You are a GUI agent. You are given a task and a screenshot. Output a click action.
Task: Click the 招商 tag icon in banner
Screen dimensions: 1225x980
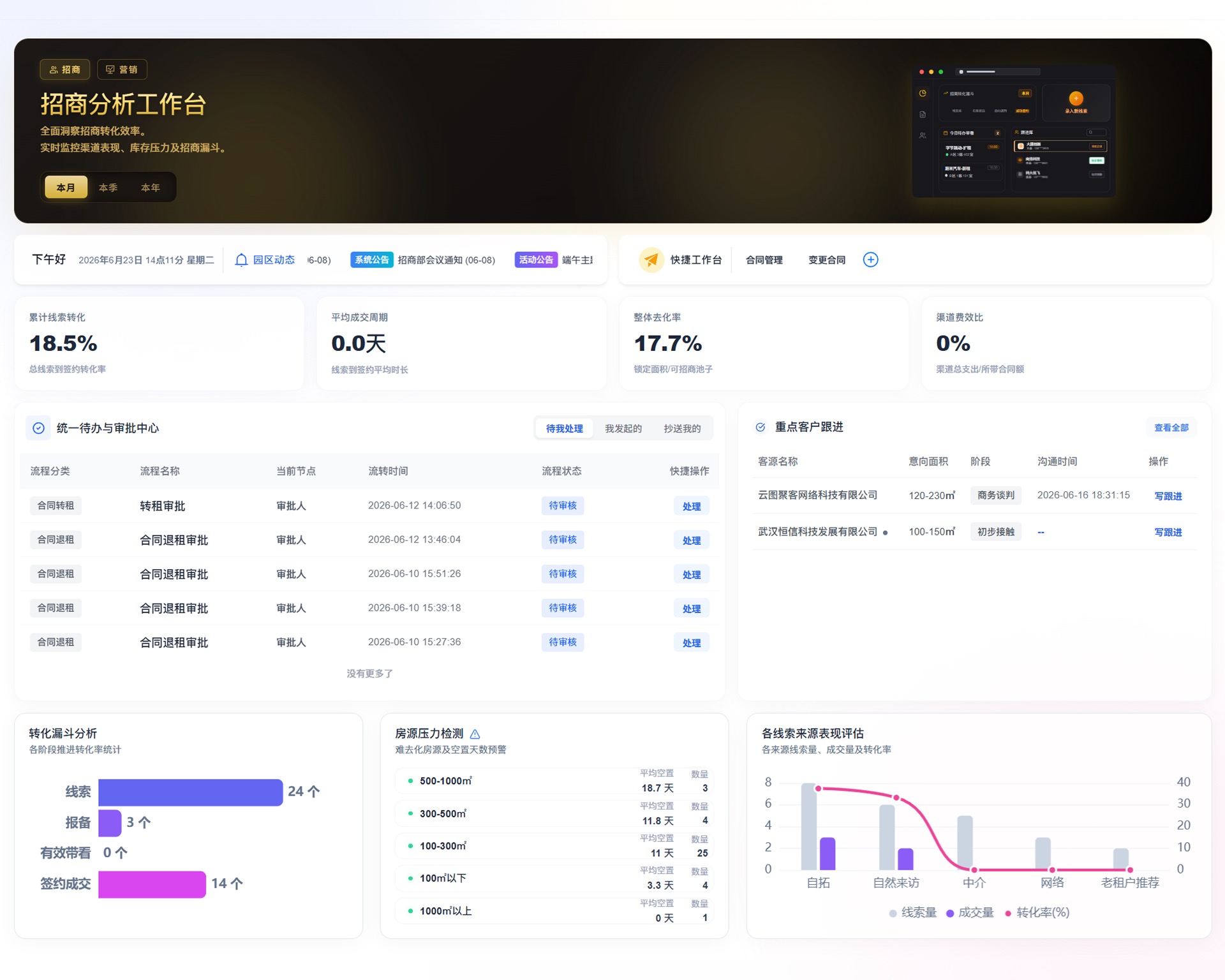[x=54, y=70]
